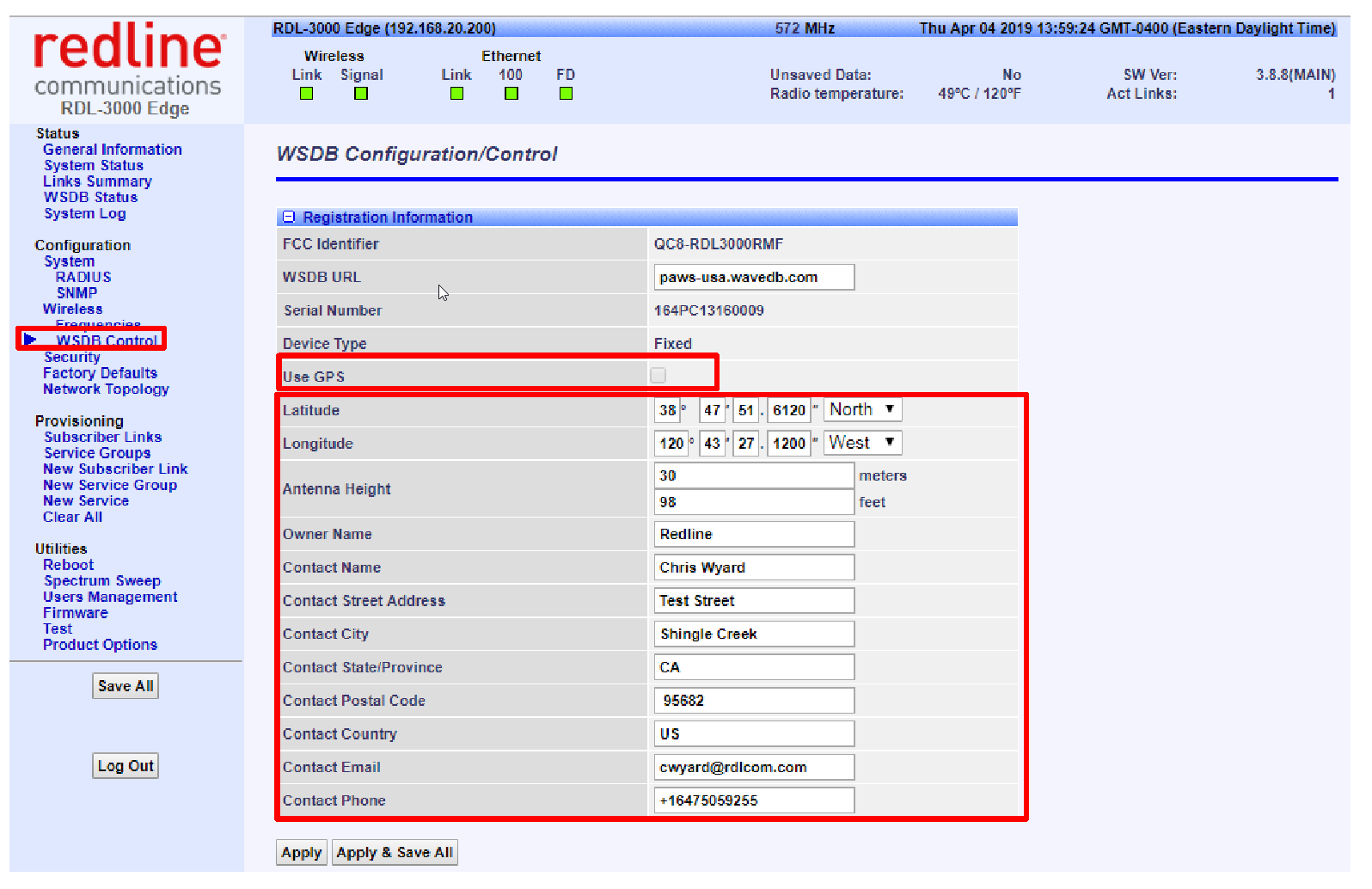Toggle the Use GPS checkbox
This screenshot has height=889, width=1372.
coord(658,376)
